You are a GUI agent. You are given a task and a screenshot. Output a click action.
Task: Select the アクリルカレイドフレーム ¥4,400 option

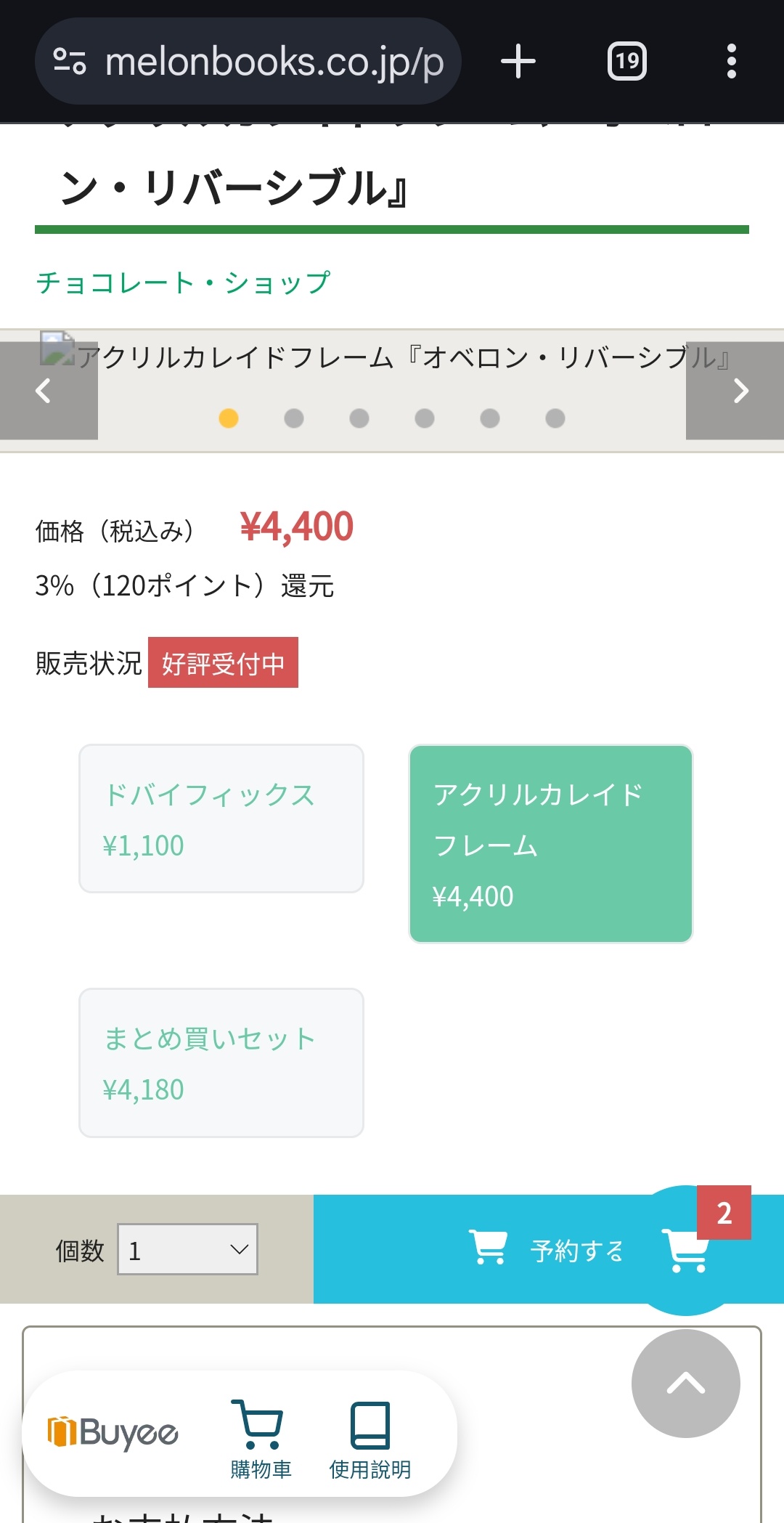point(551,844)
